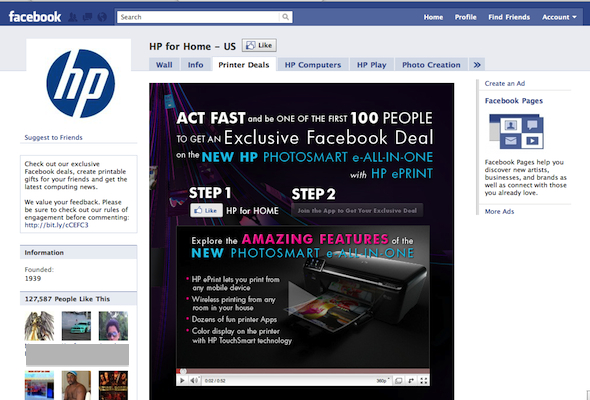Click the Facebook logo in the header
This screenshot has width=590, height=400.
[x=35, y=17]
